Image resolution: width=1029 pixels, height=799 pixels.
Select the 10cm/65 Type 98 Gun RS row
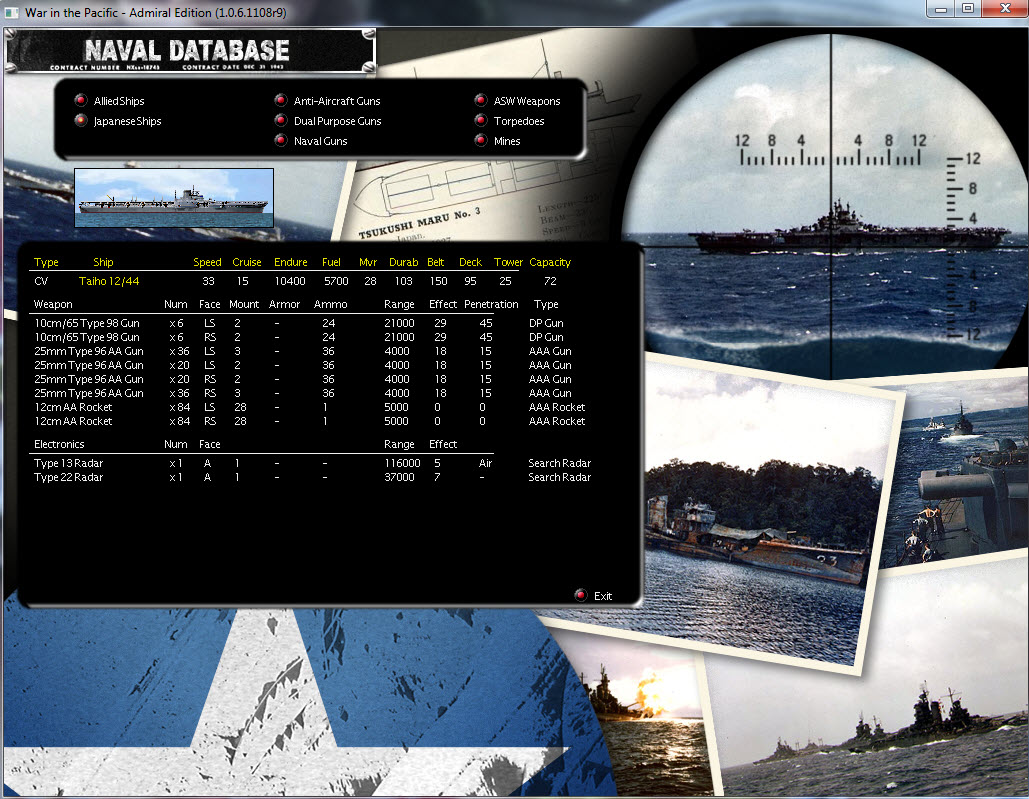299,337
